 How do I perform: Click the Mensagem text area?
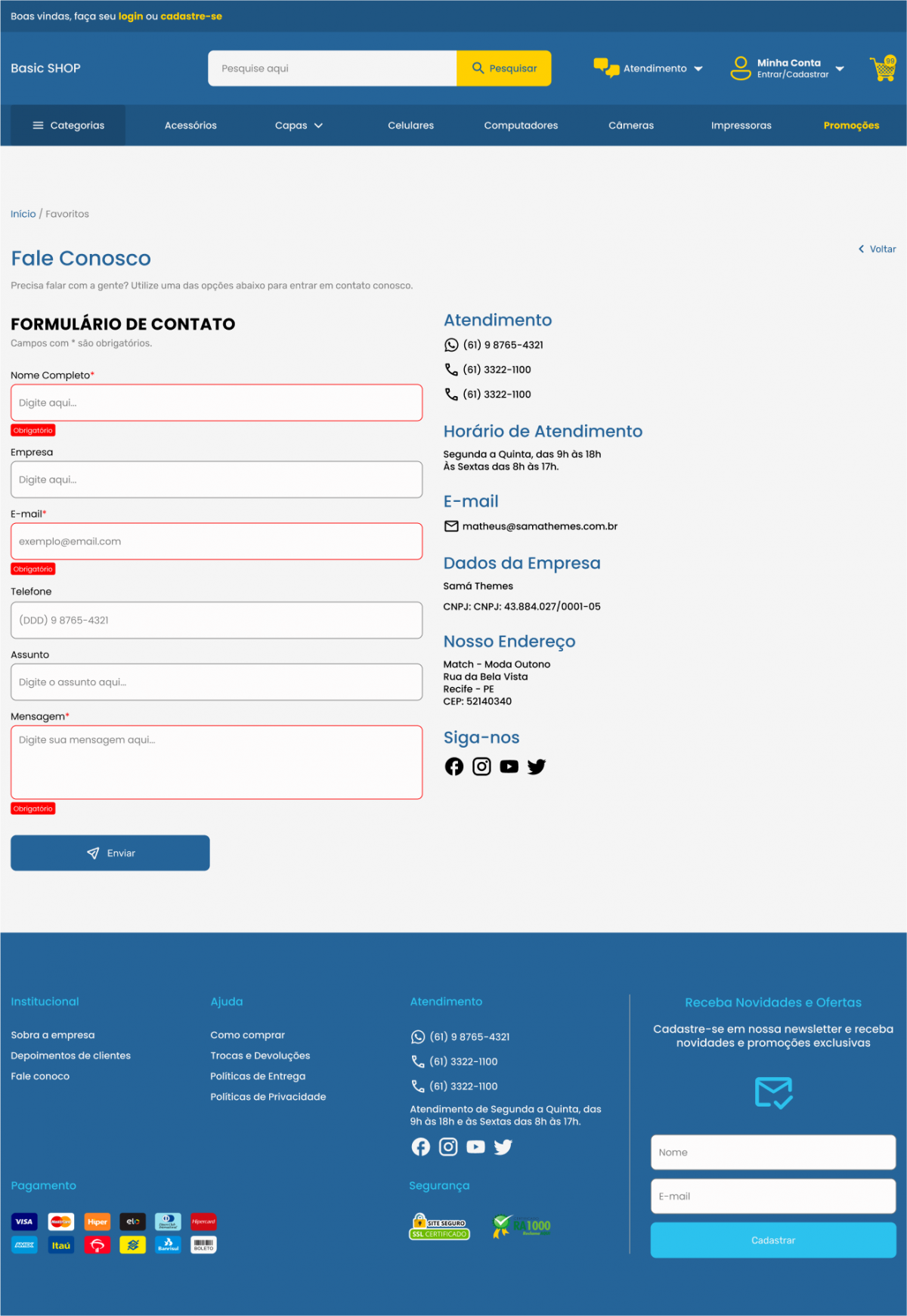pos(216,762)
